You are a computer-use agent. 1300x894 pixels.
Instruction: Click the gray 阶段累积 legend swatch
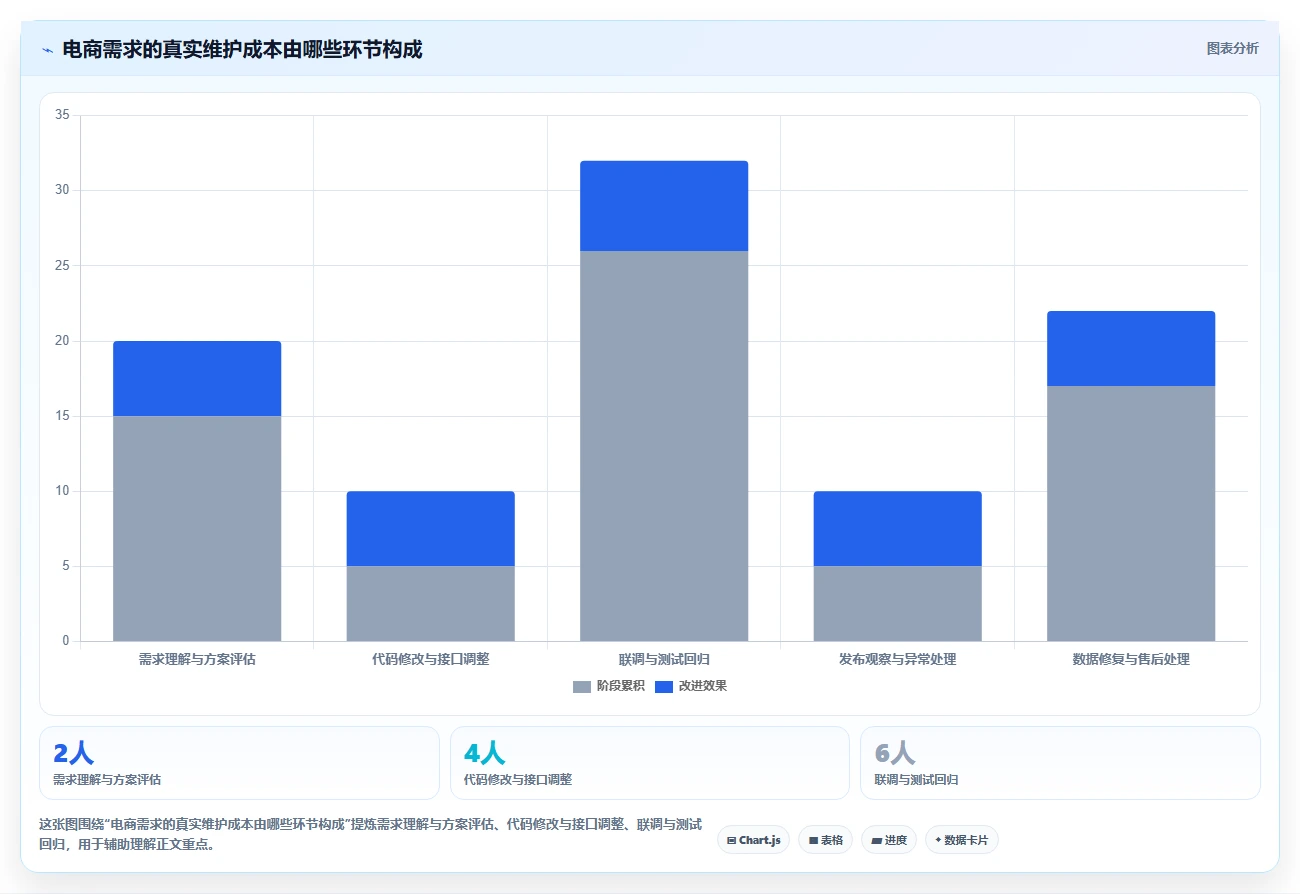point(582,686)
